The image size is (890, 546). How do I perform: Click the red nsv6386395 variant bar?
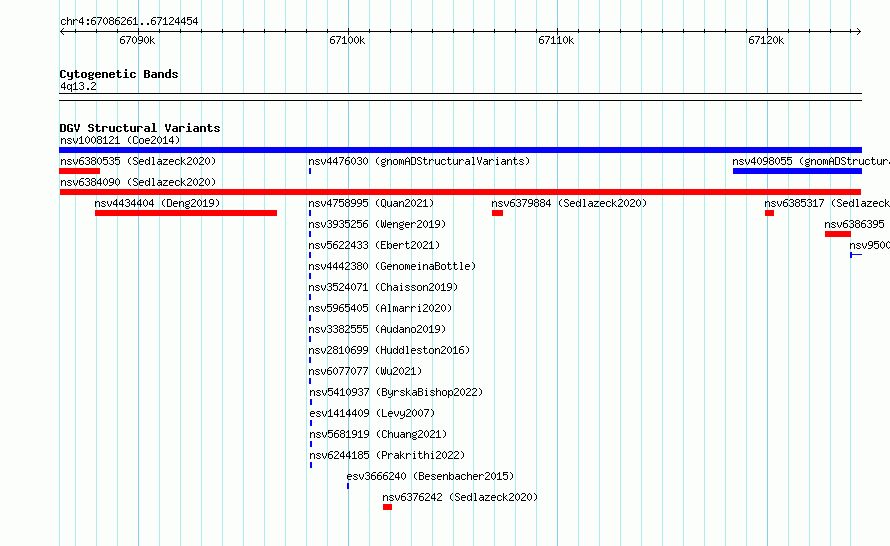point(838,234)
